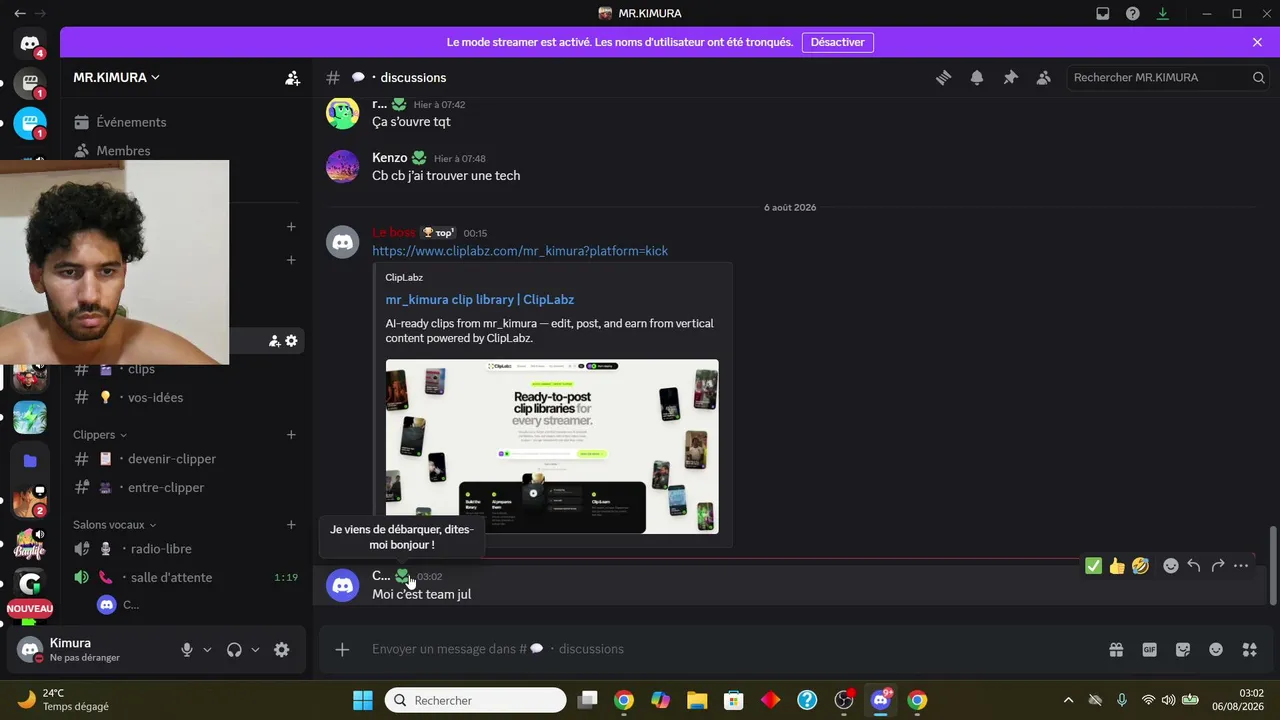Add a channel to Clippers category
Viewport: 1280px width, 720px height.
(291, 435)
